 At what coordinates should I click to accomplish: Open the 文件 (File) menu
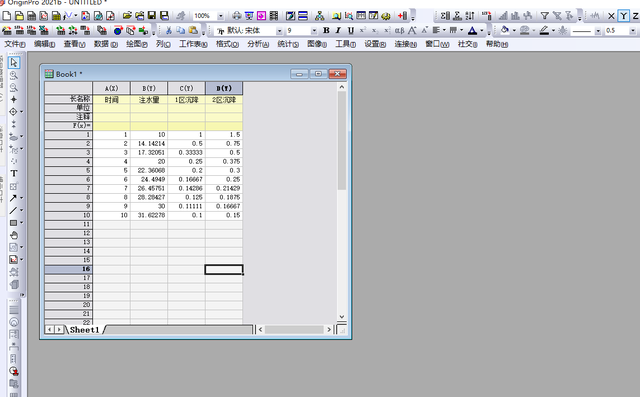(15, 44)
